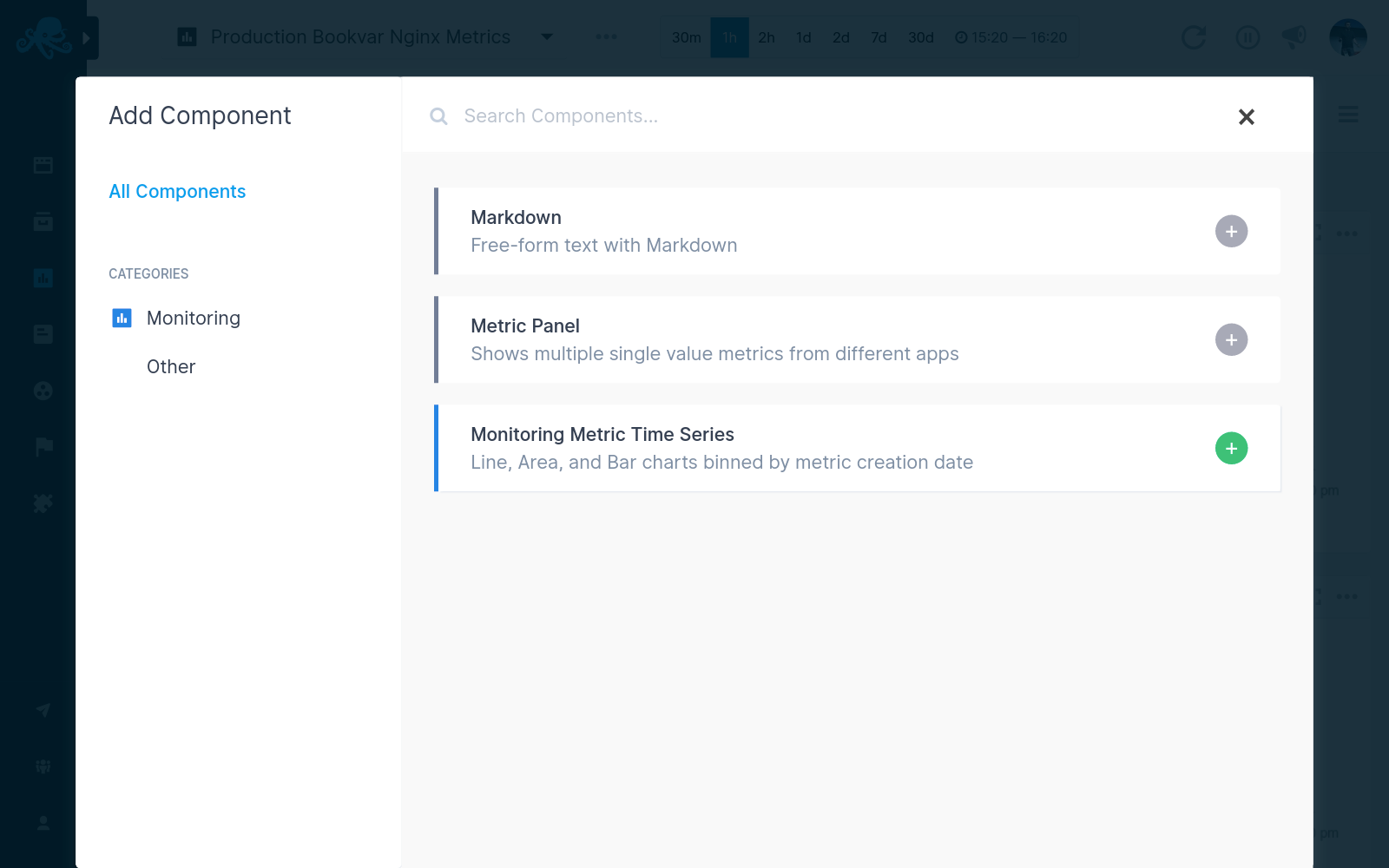Filter by Monitoring category
The width and height of the screenshot is (1389, 868).
193,318
